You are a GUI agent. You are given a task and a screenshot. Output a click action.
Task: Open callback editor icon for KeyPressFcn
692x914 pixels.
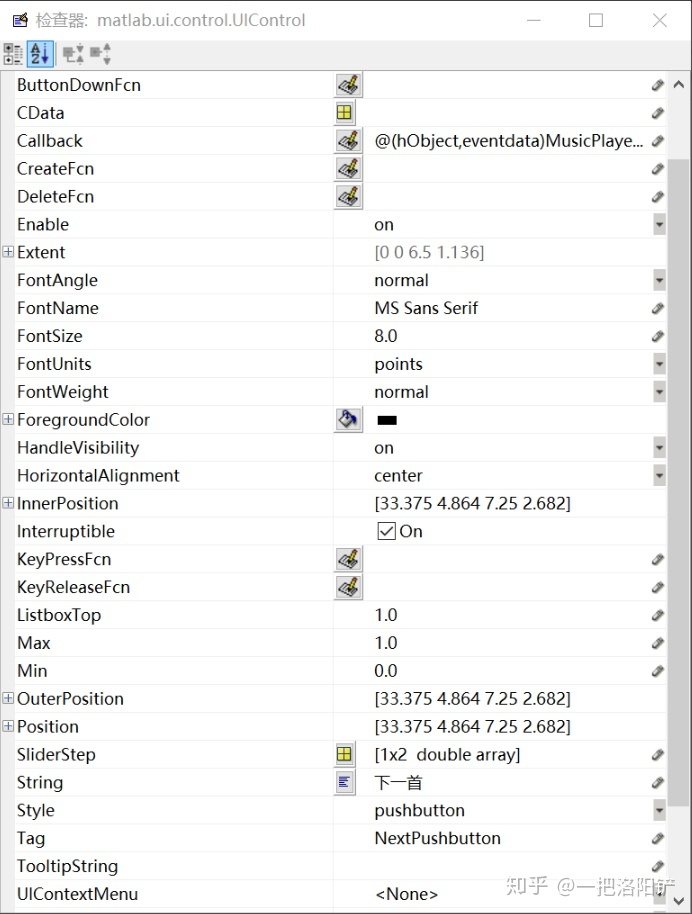pyautogui.click(x=348, y=559)
